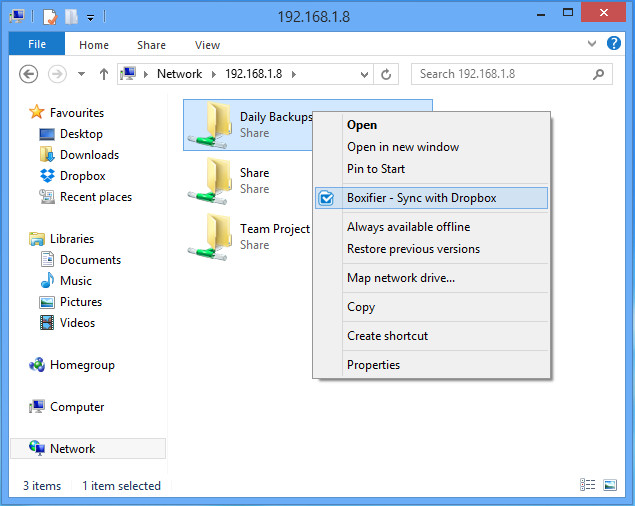Open Help via the blue question mark

tap(614, 43)
